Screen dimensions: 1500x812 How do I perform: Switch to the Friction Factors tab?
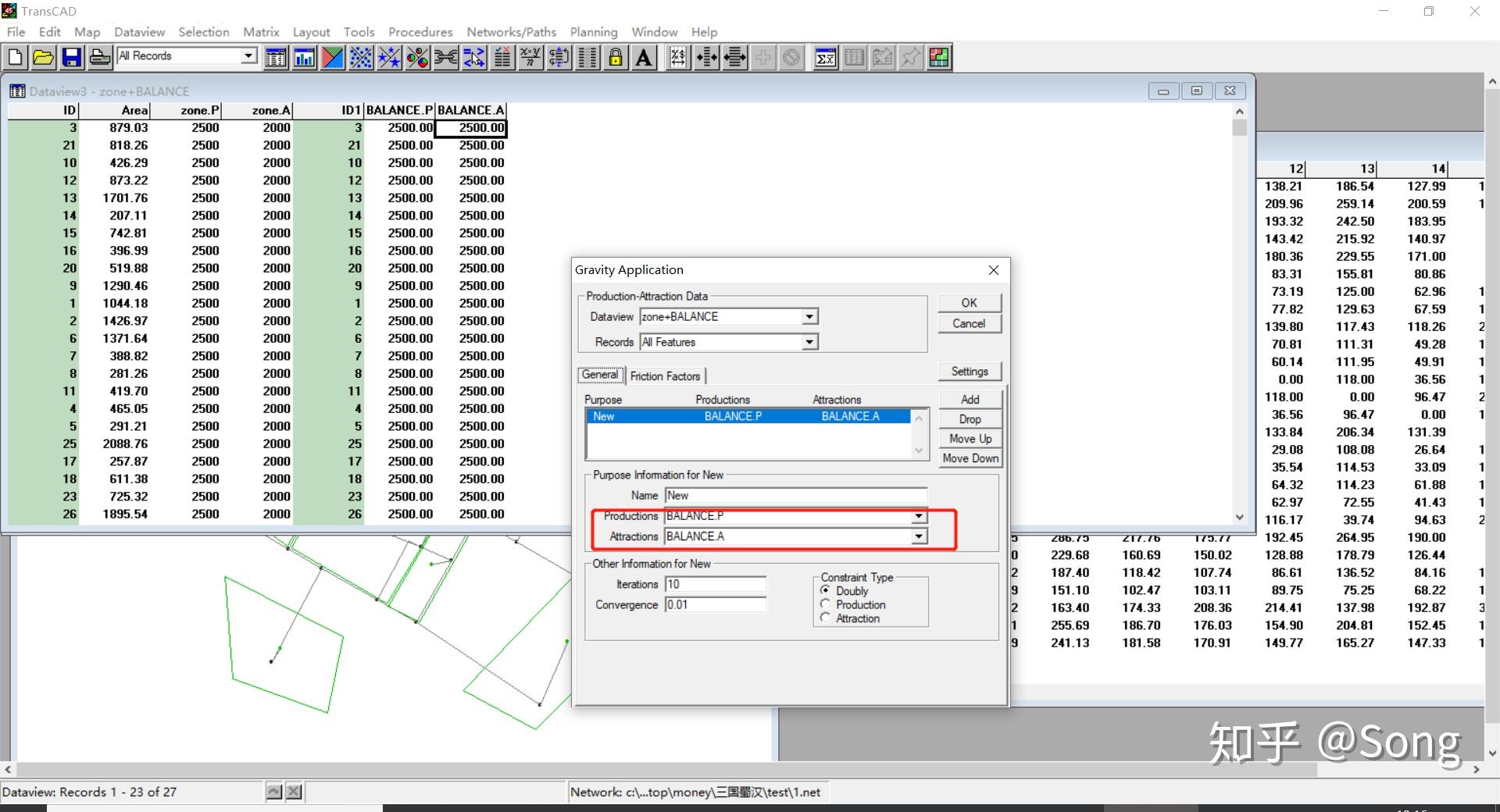[x=665, y=376]
